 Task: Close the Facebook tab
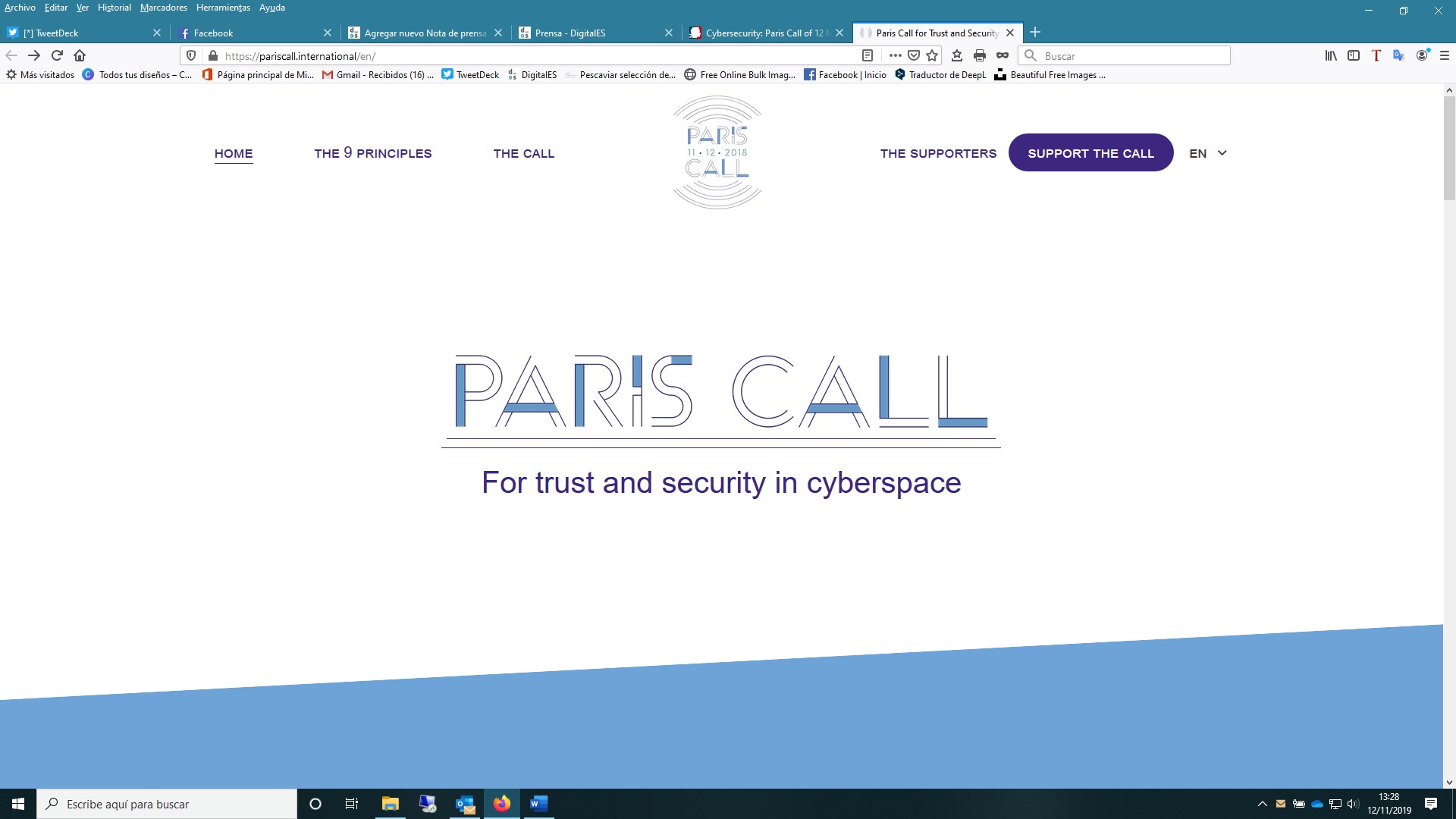coord(328,33)
